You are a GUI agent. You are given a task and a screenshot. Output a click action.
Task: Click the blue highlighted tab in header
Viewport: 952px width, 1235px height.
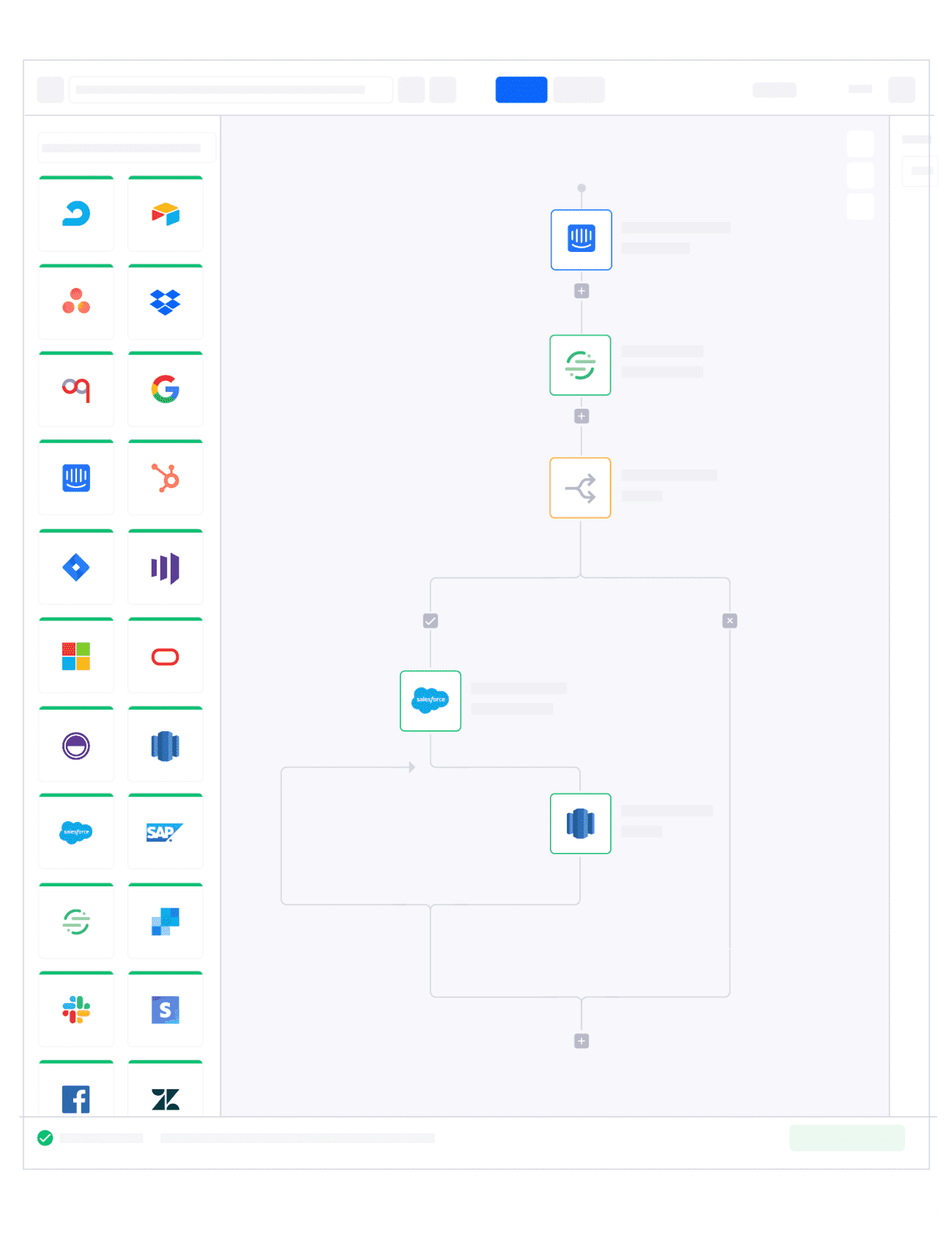[521, 89]
